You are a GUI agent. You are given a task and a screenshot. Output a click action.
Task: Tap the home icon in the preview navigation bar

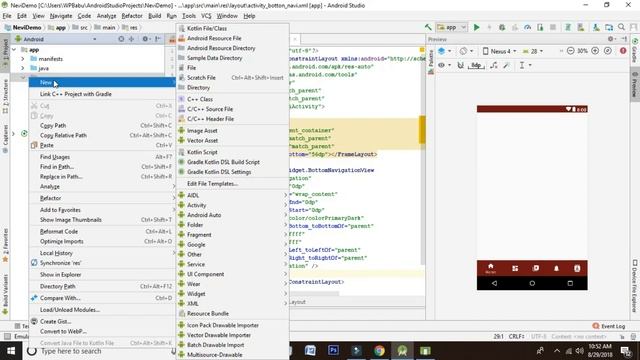coord(491,268)
